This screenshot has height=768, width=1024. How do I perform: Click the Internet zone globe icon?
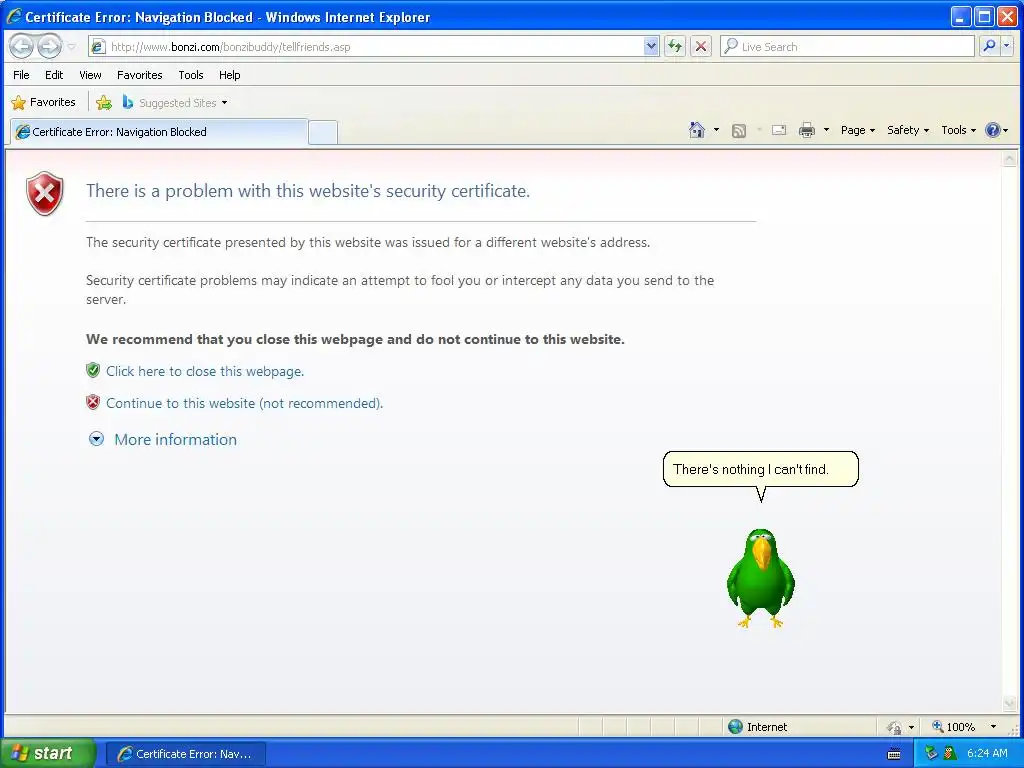point(735,726)
